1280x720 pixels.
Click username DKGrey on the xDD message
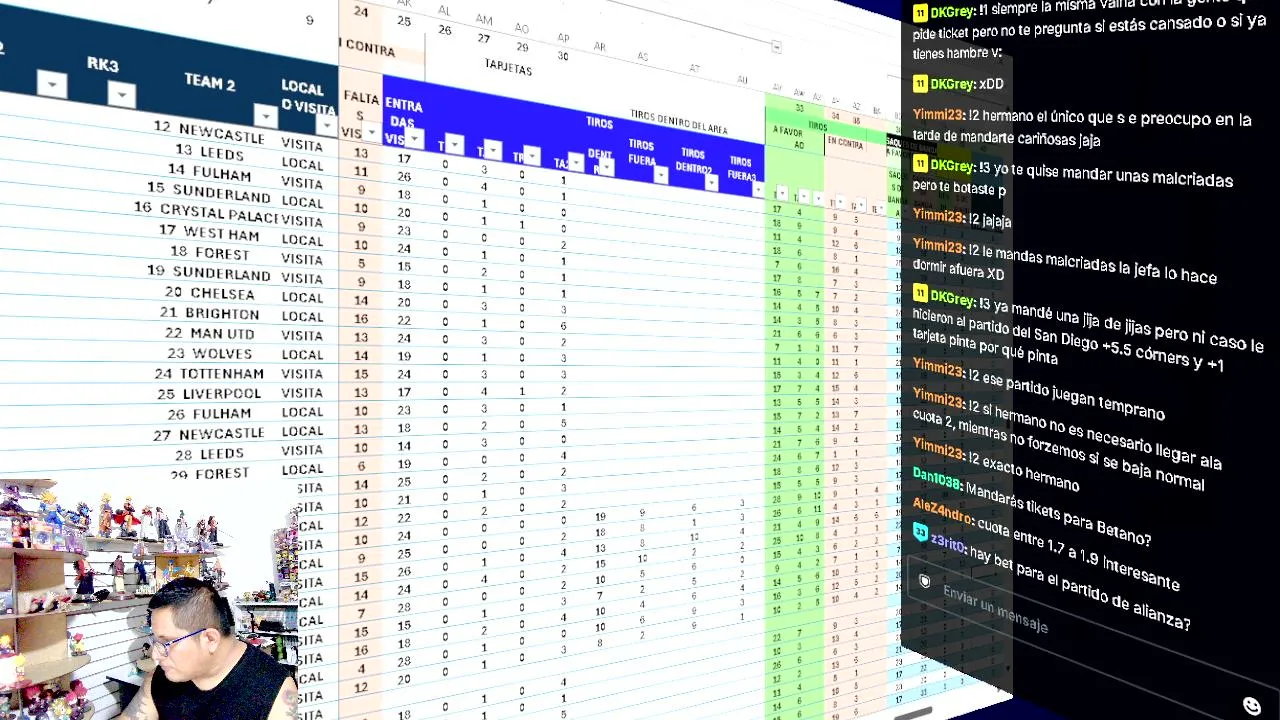[x=951, y=83]
